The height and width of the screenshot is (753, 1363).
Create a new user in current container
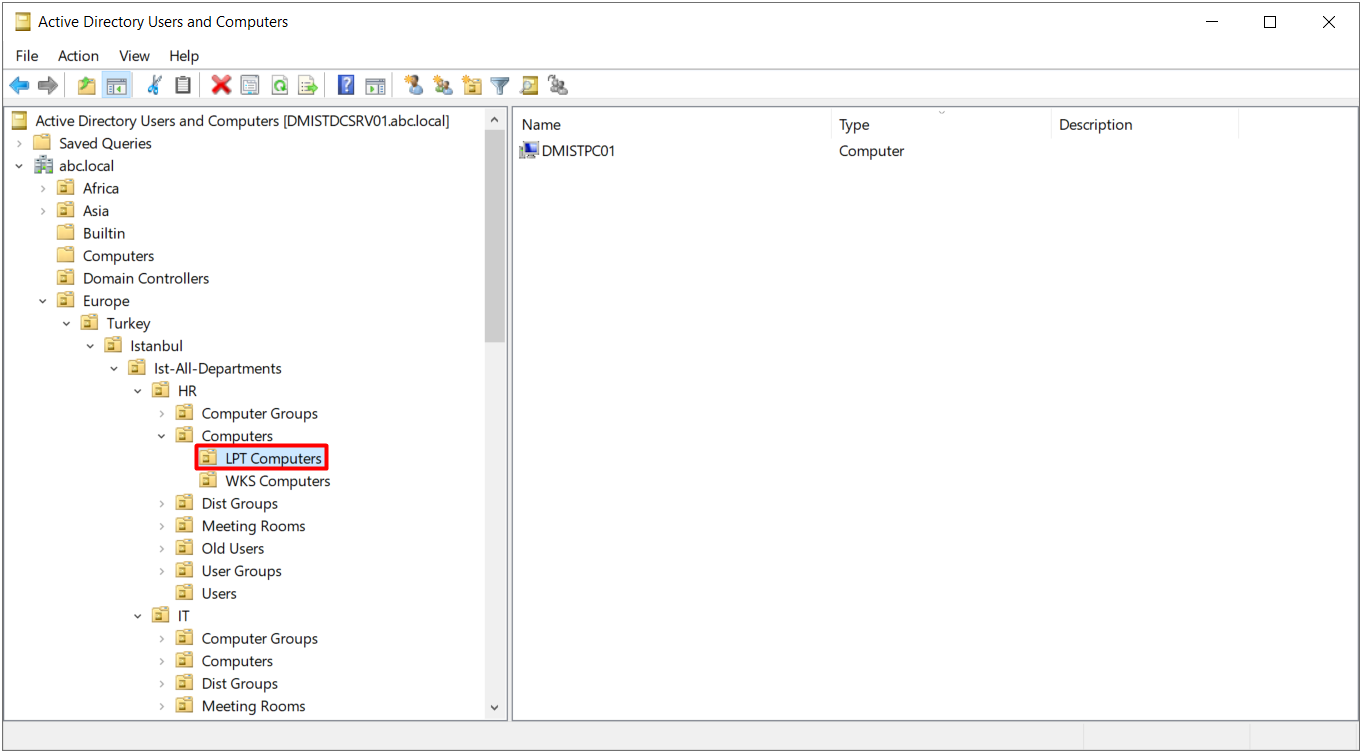(x=413, y=86)
